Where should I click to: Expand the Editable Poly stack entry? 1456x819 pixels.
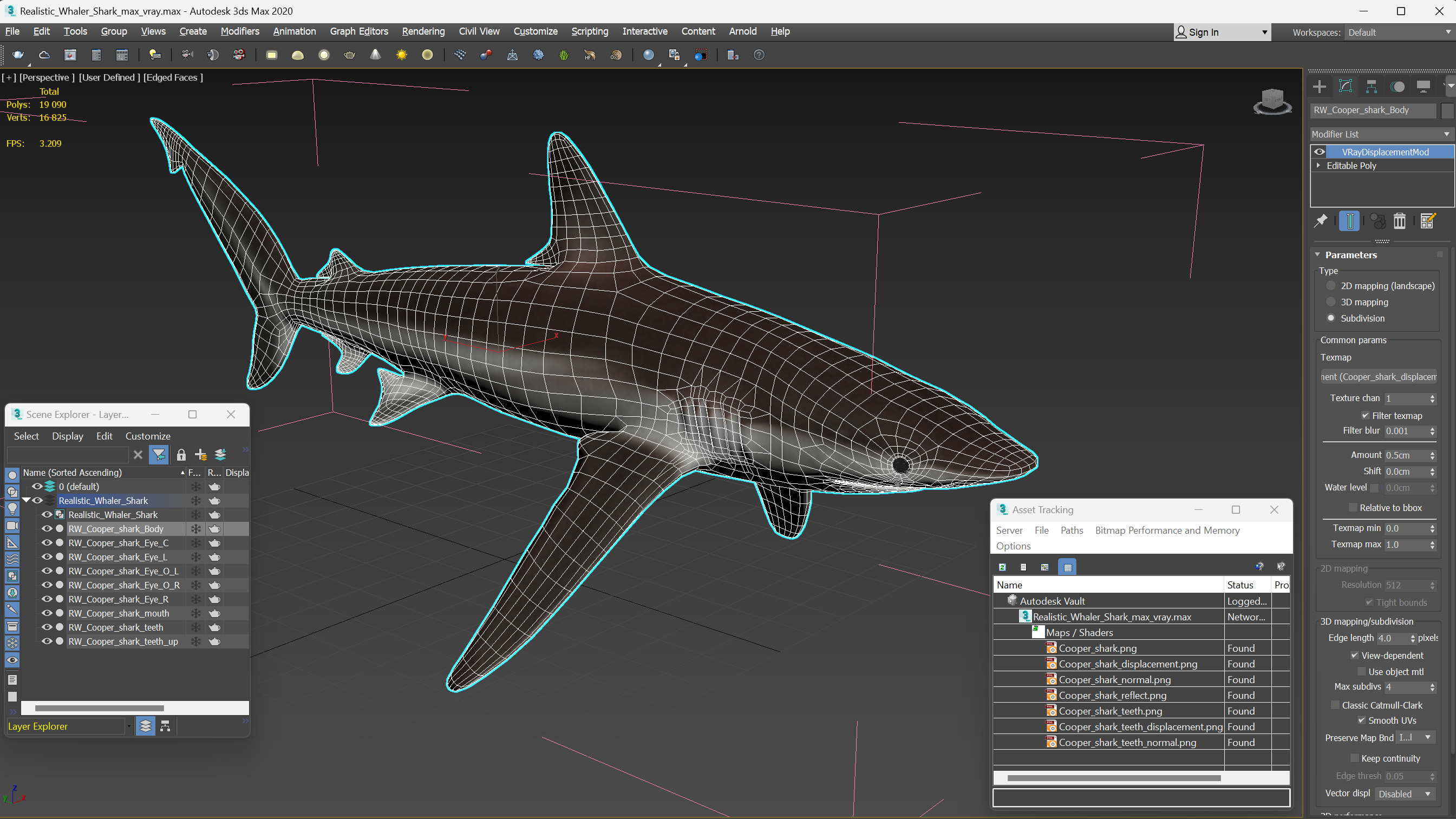pos(1318,166)
